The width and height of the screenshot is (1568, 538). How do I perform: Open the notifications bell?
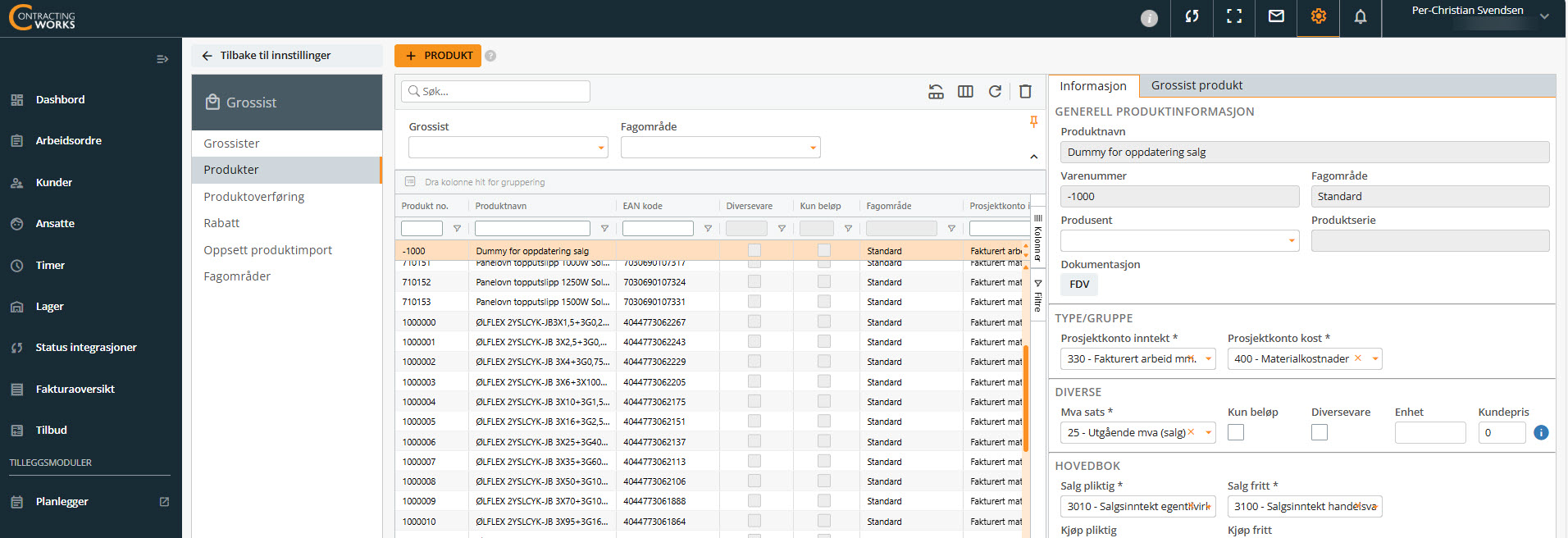click(1361, 16)
